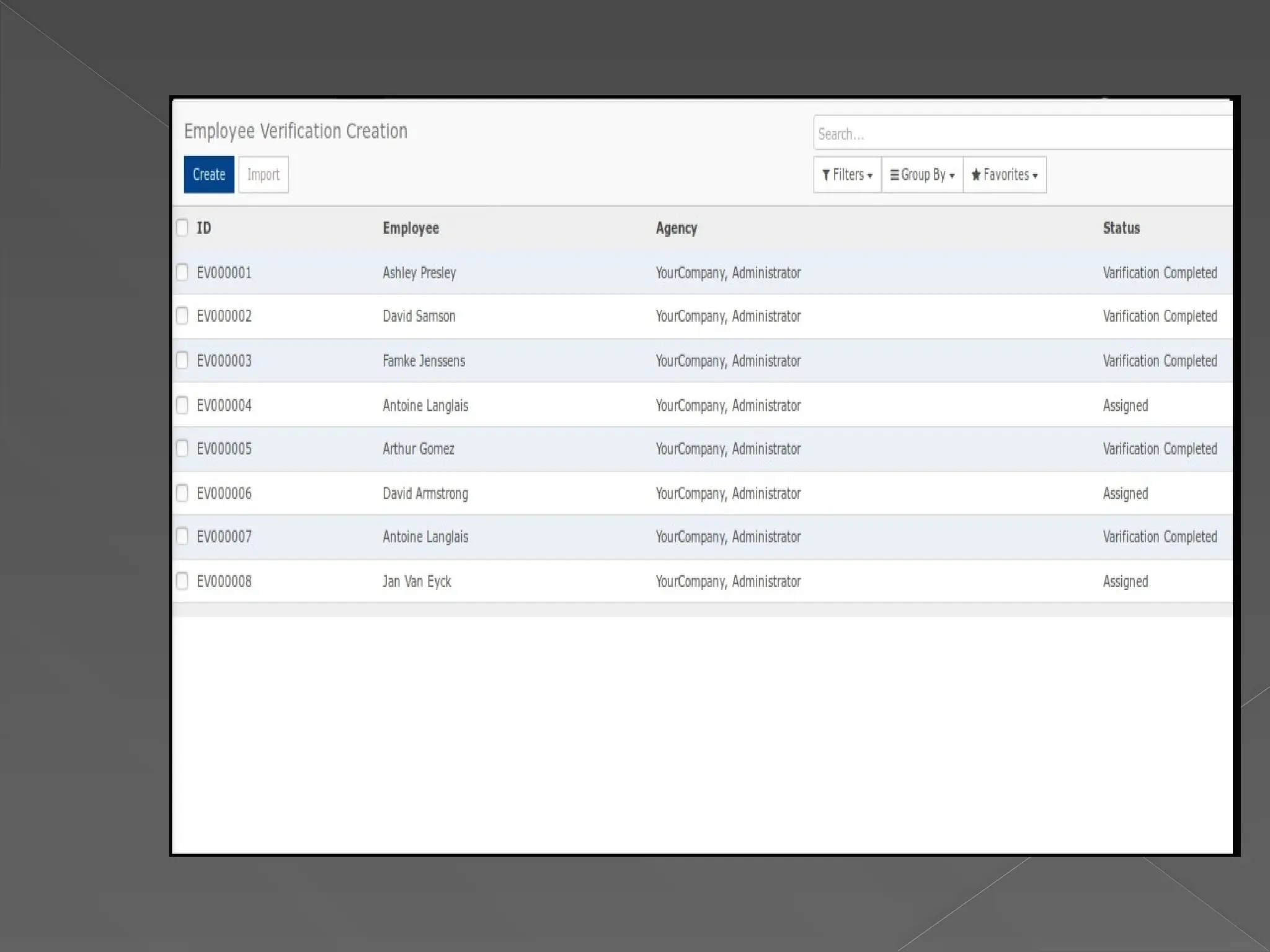
Task: Open Jan Van Eyck's verification entry
Action: point(417,581)
